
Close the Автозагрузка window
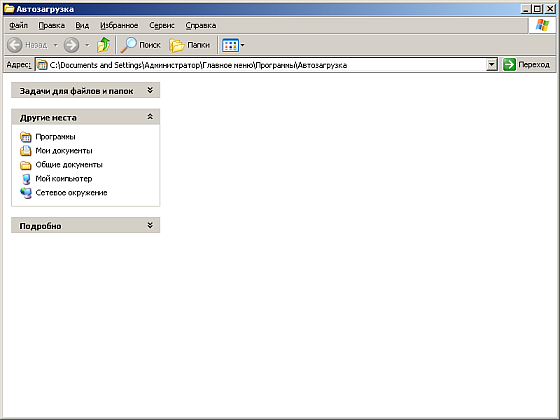tap(550, 9)
